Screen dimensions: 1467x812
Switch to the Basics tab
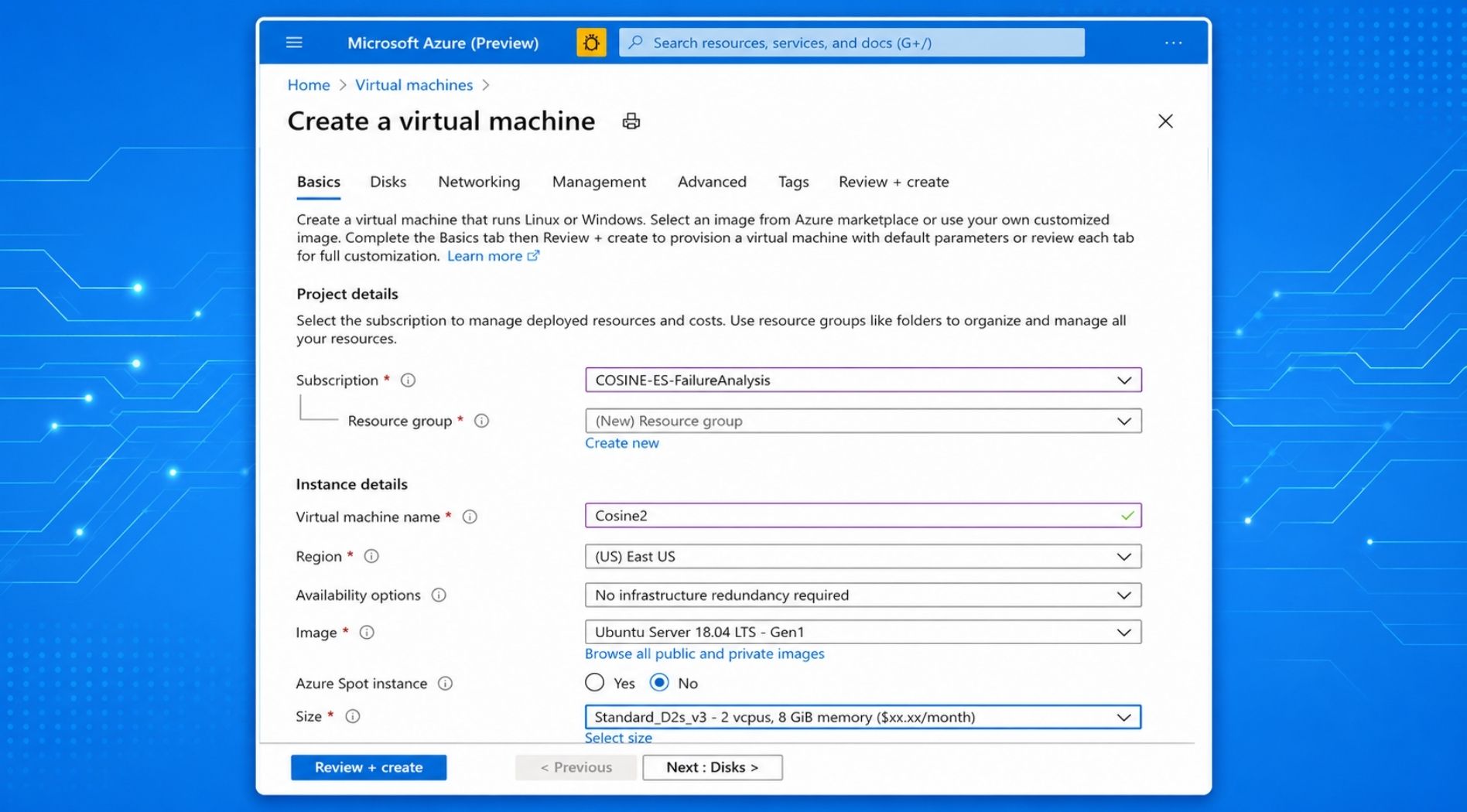pyautogui.click(x=318, y=182)
